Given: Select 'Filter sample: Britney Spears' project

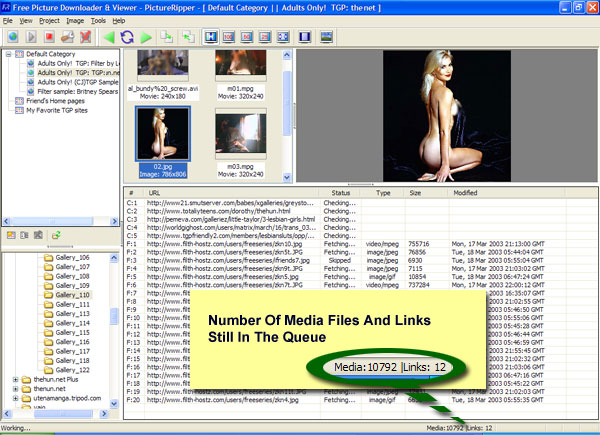Looking at the screenshot, I should (x=78, y=91).
